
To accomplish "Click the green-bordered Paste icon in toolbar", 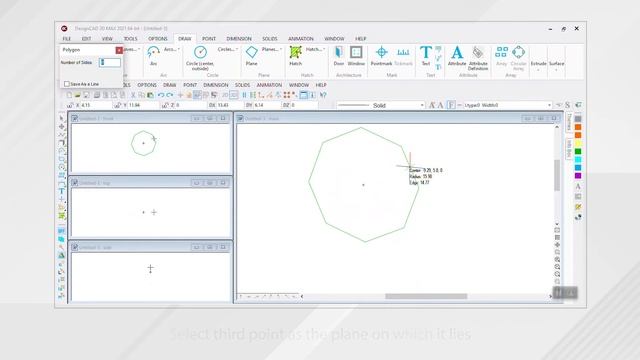I will click(x=150, y=95).
